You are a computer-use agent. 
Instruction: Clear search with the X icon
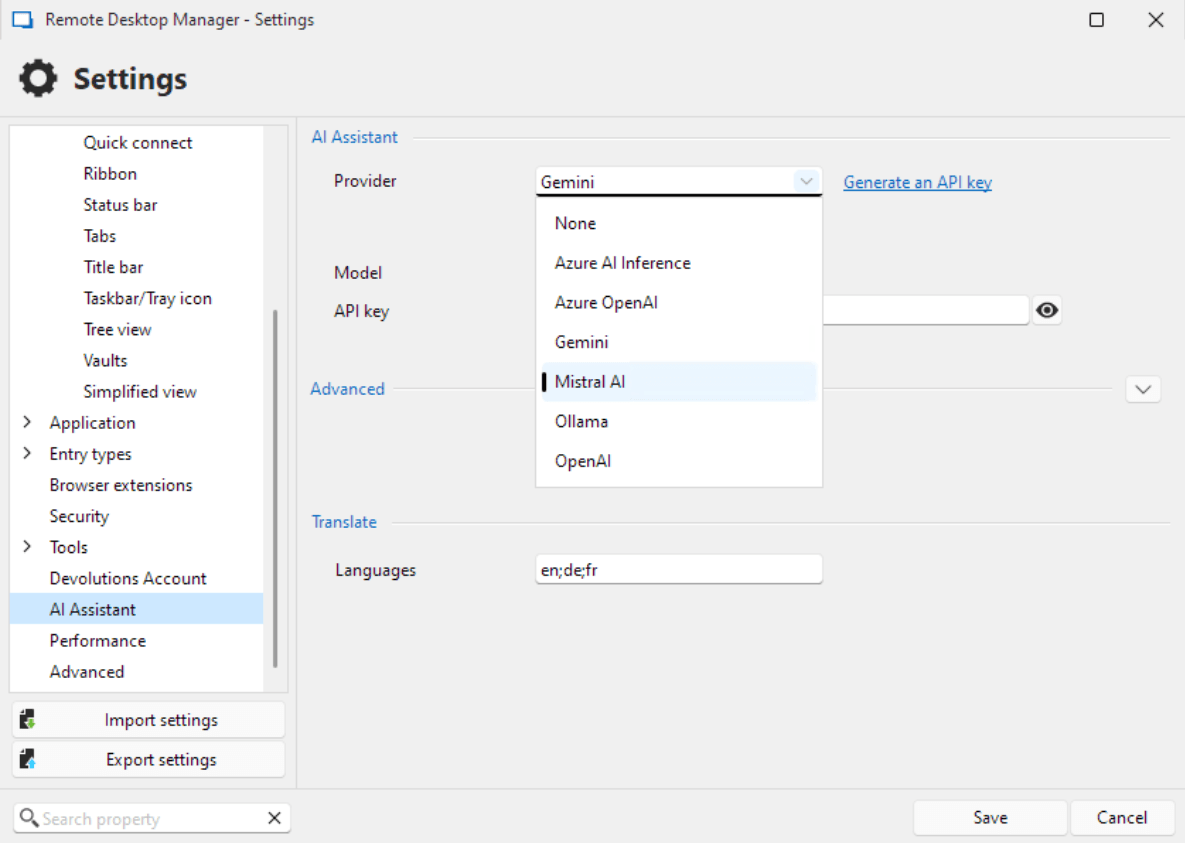[274, 818]
